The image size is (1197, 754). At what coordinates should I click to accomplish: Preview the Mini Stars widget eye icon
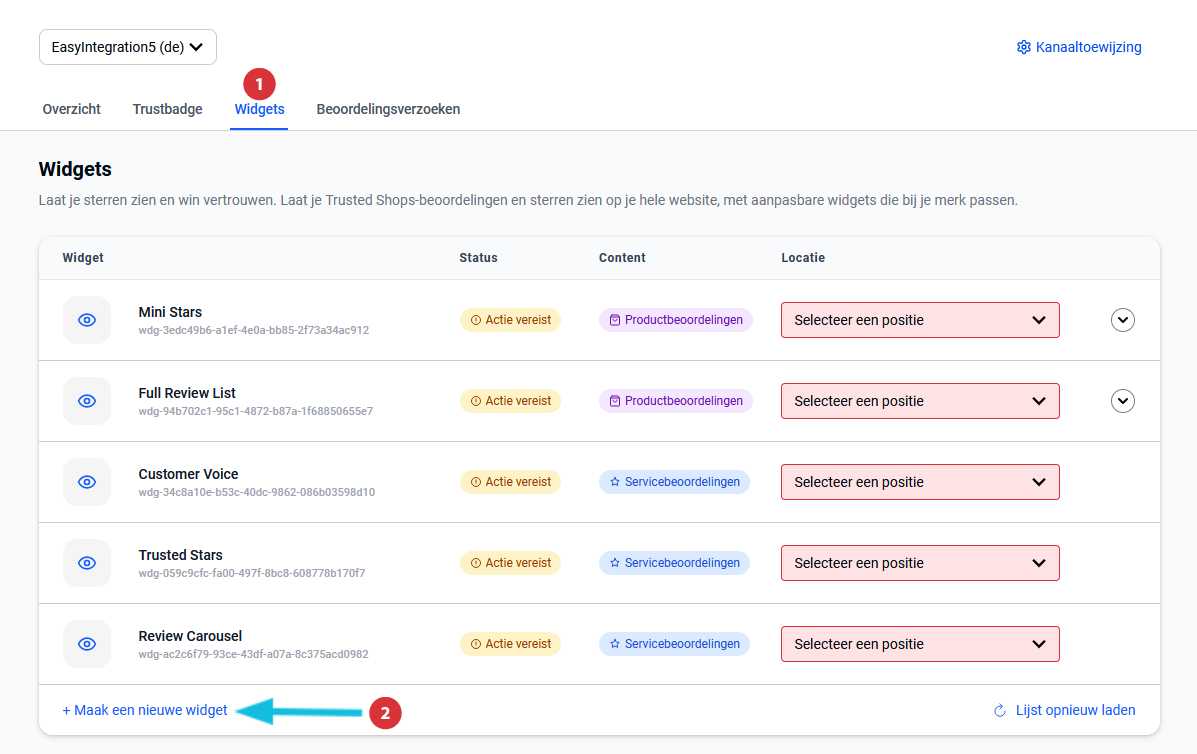coord(87,320)
